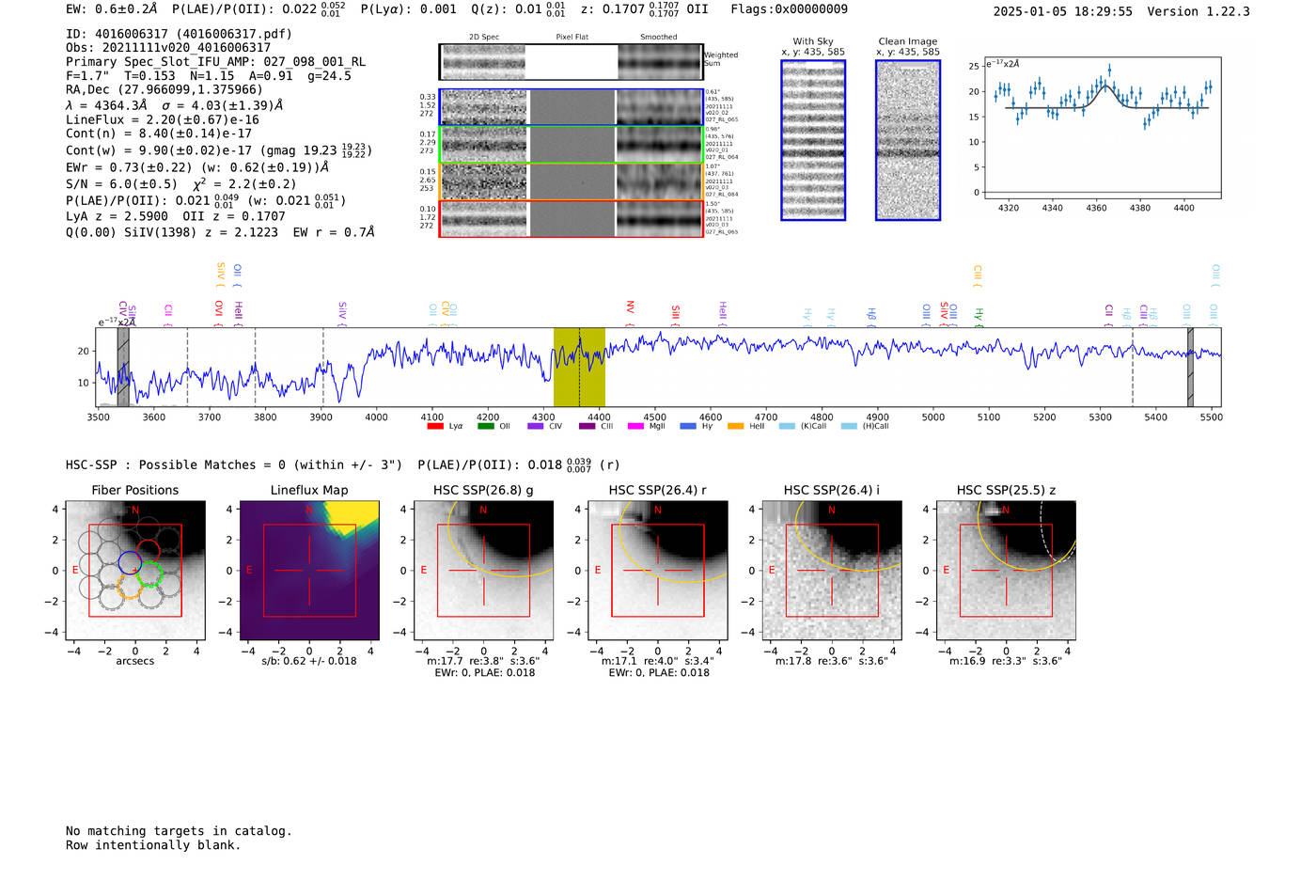Select the blue-bordered 2D fiber spectrum row
The image size is (1316, 896).
[572, 107]
